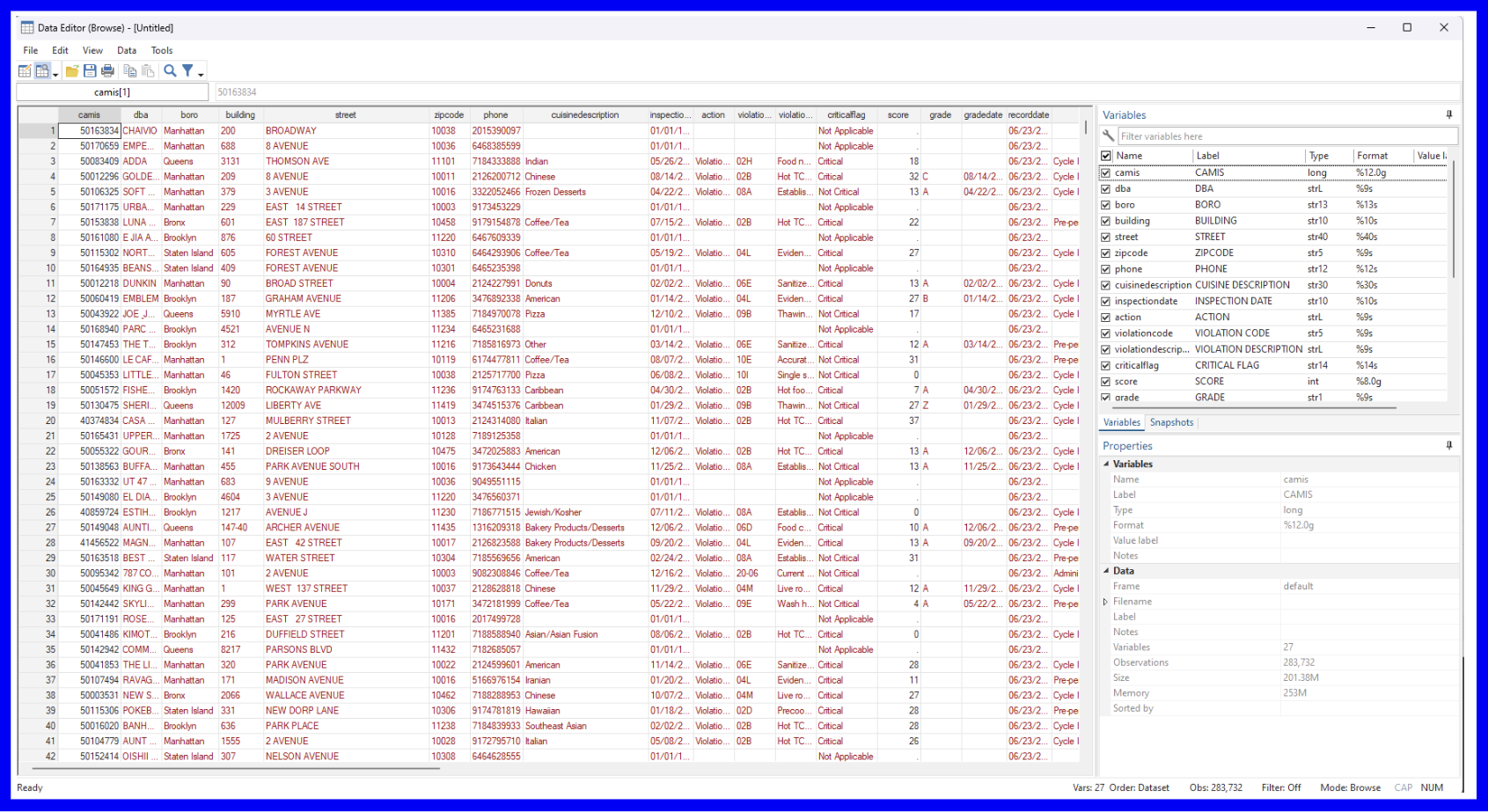
Task: Uncheck the building variable checkbox
Action: click(x=1106, y=221)
